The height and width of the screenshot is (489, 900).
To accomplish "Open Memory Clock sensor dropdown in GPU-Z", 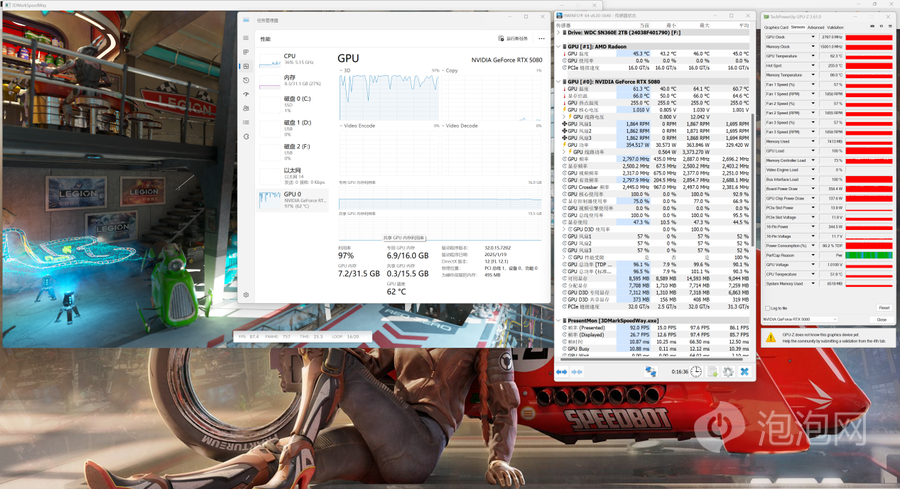I will tap(813, 46).
